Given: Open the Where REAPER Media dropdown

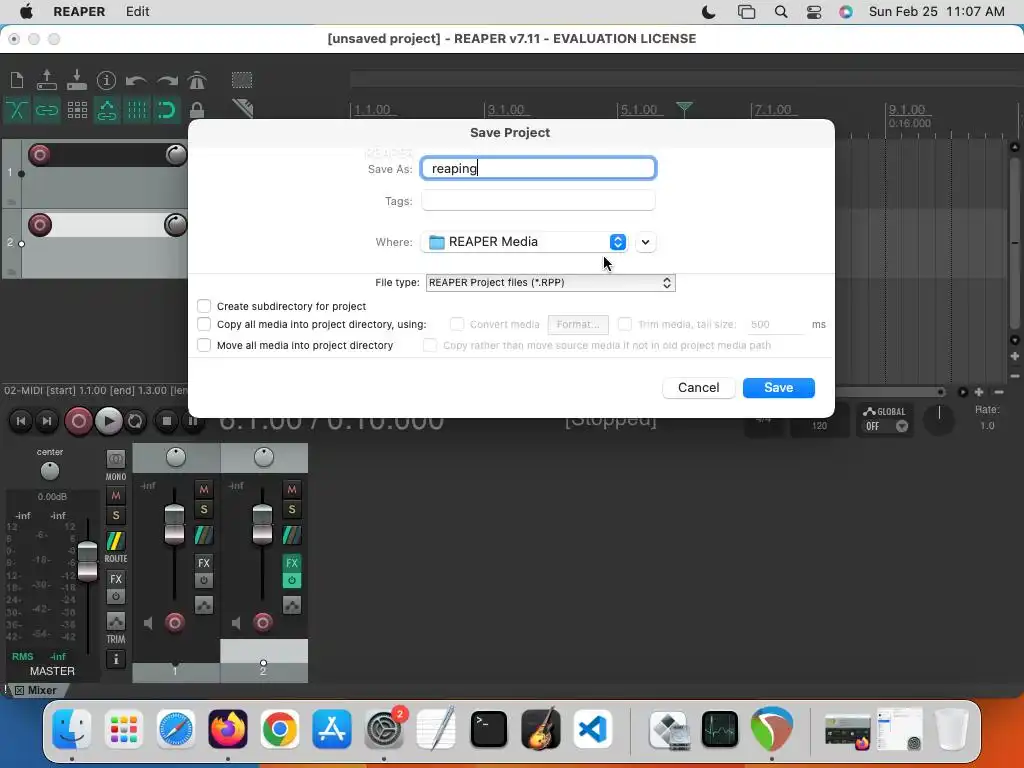Looking at the screenshot, I should click(x=524, y=242).
